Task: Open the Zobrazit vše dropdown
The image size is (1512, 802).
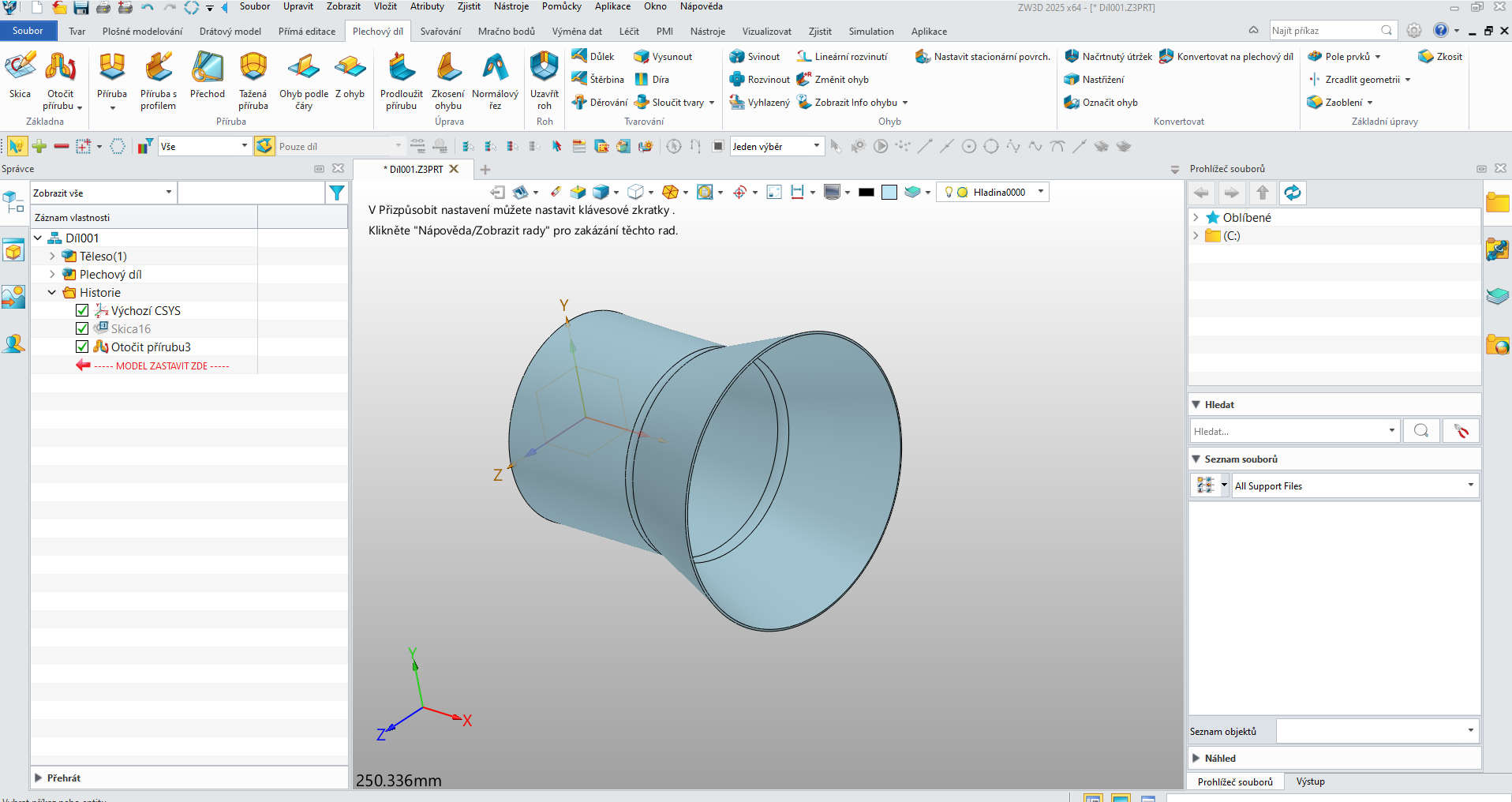Action: coord(103,193)
